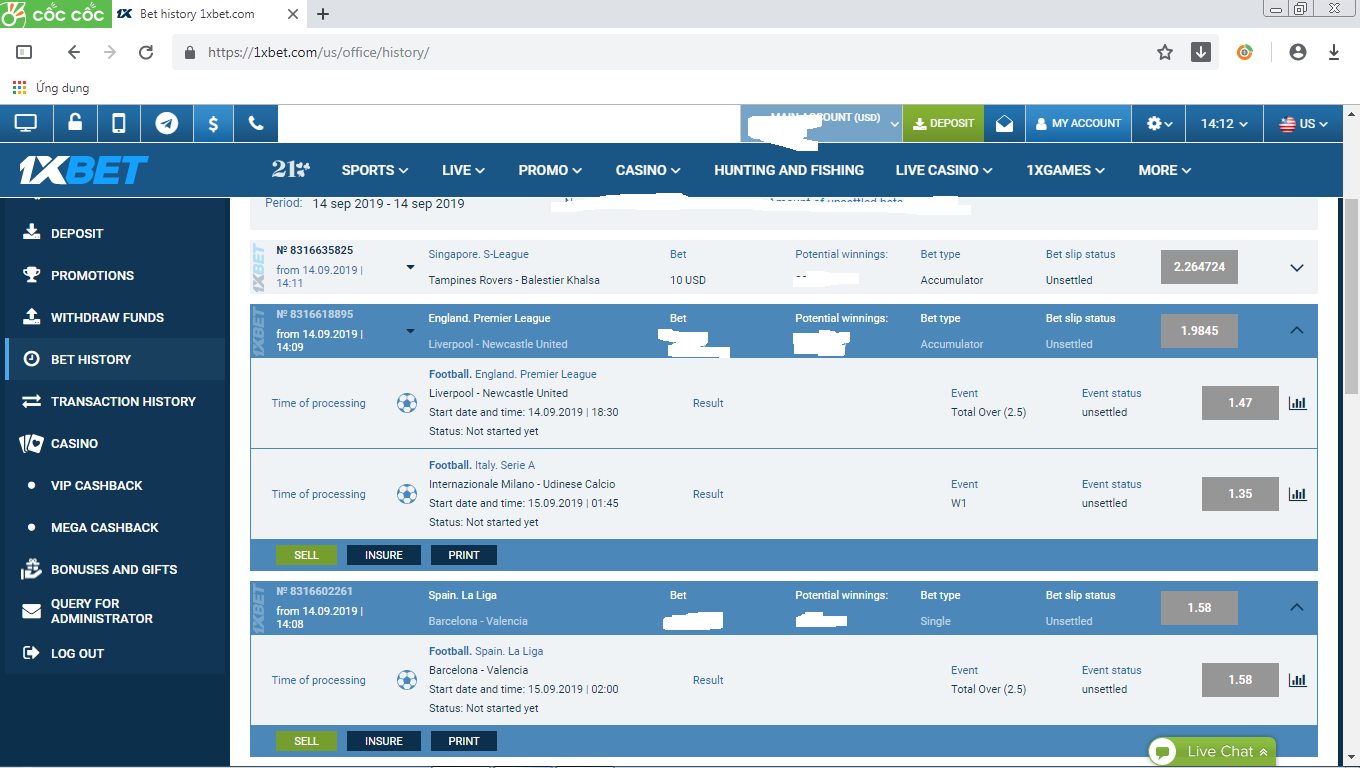Open the PROMO dropdown menu
The image size is (1360, 768).
point(550,170)
